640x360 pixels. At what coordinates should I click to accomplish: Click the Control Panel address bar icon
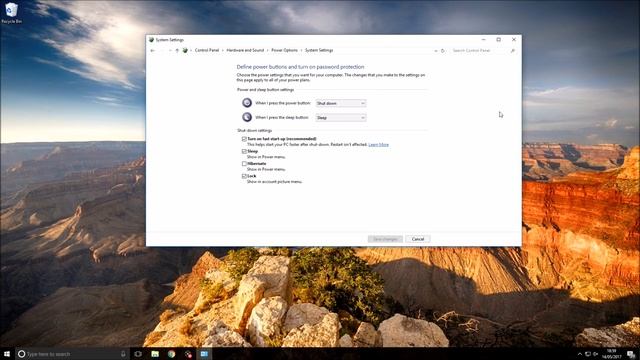(x=185, y=51)
